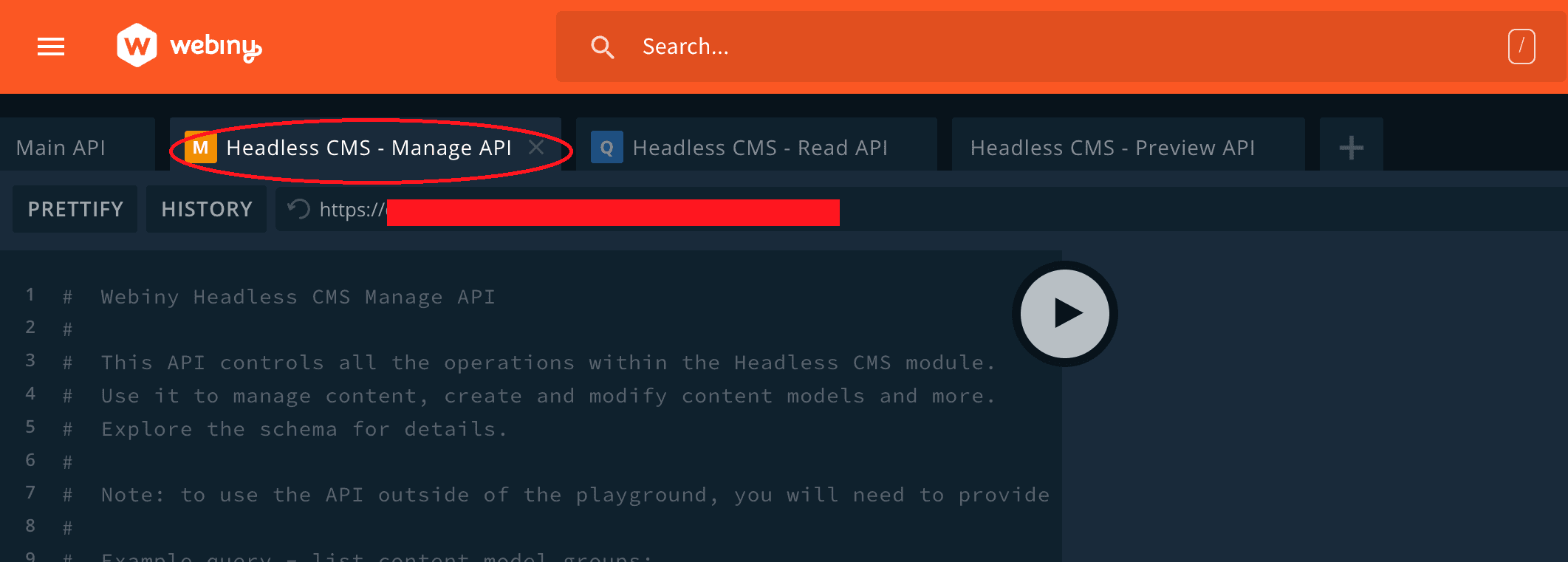Click the slash shortcut key badge
Viewport: 1568px width, 562px height.
pos(1521,47)
